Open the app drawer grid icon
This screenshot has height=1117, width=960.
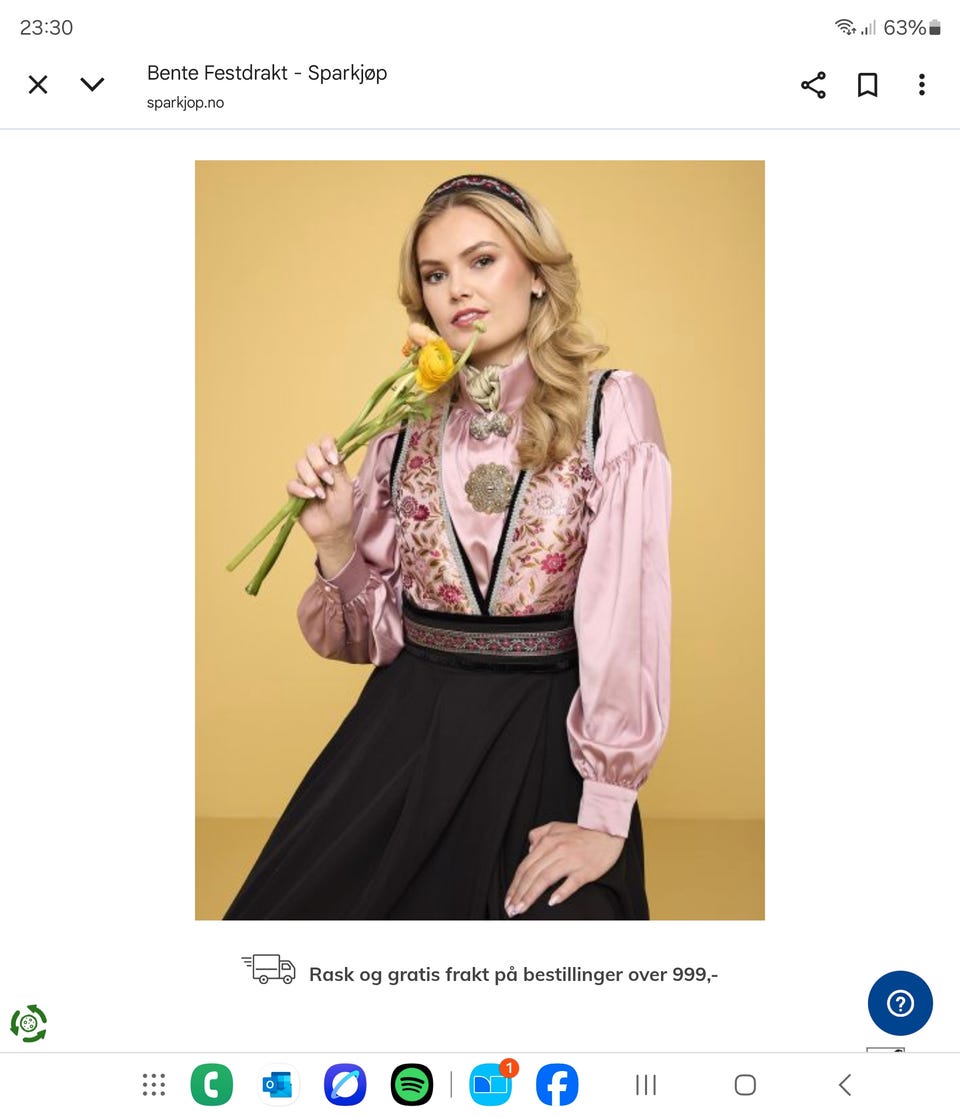tap(154, 1085)
